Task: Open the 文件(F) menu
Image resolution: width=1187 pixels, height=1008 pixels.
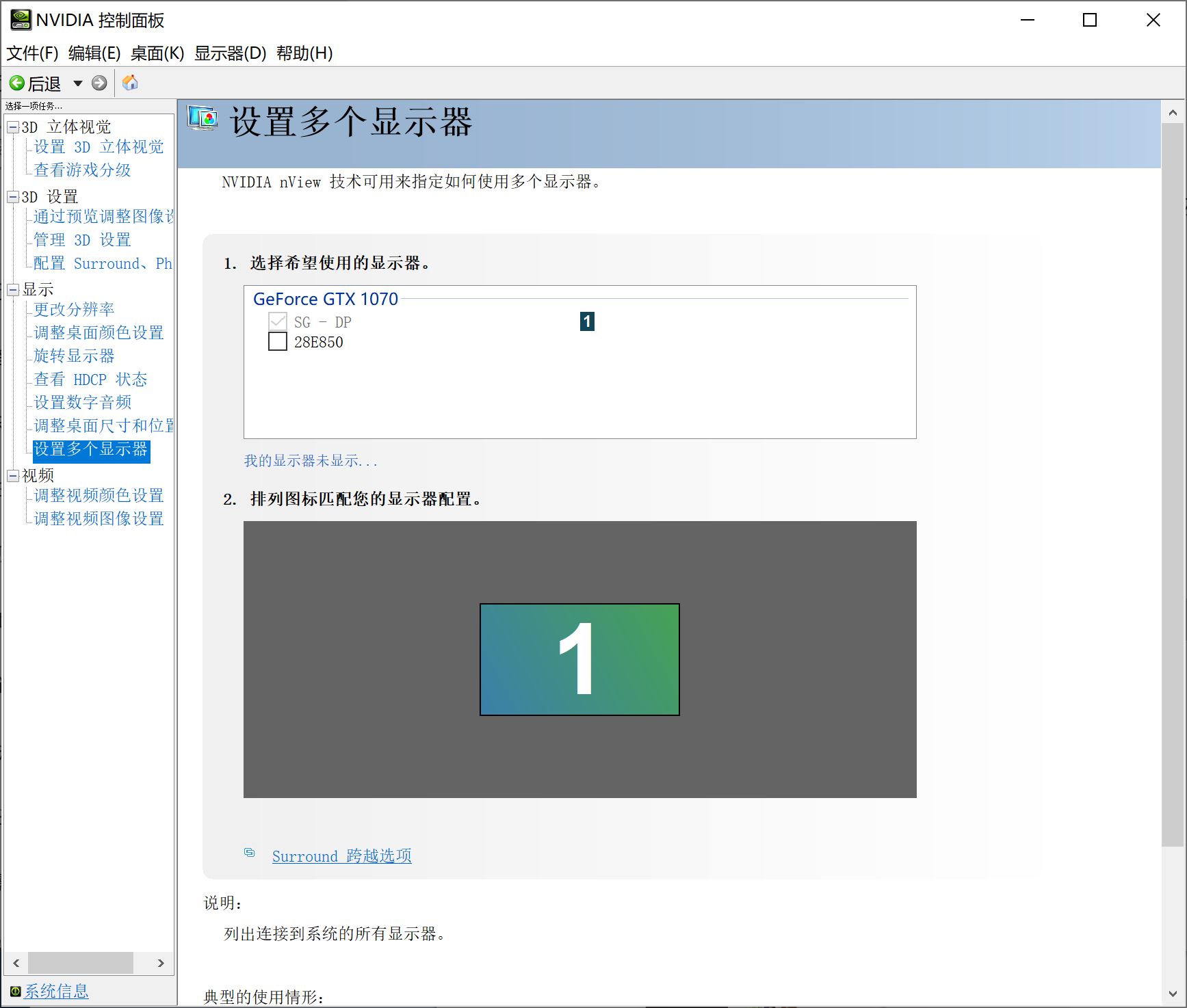Action: 32,53
